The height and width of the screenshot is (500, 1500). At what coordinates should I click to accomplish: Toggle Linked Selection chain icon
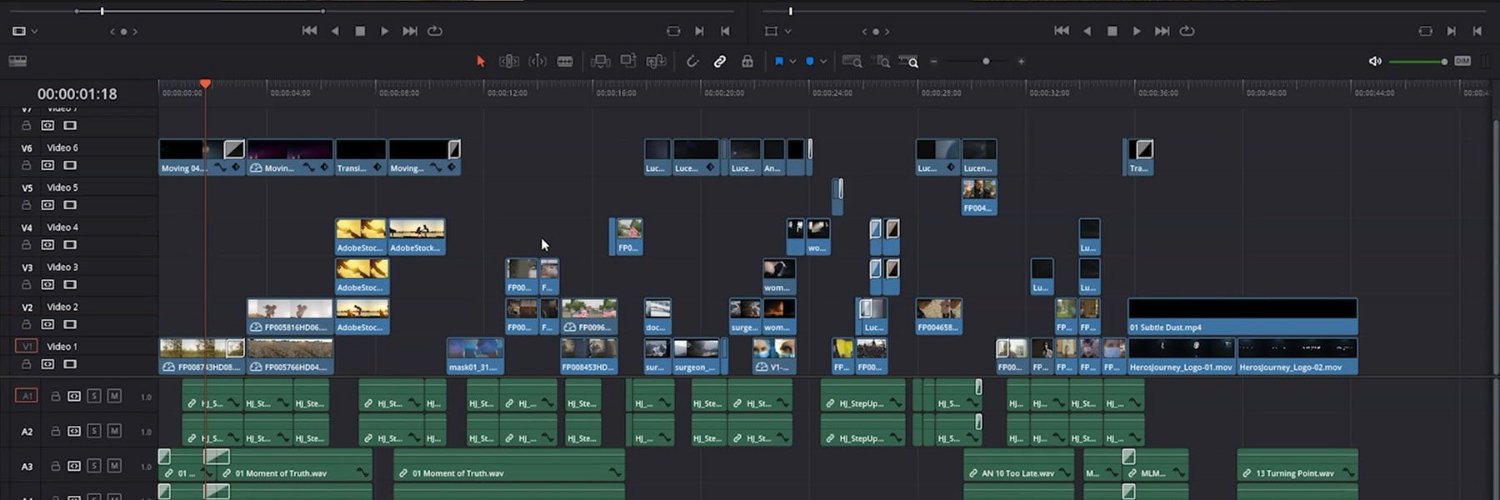click(x=719, y=61)
